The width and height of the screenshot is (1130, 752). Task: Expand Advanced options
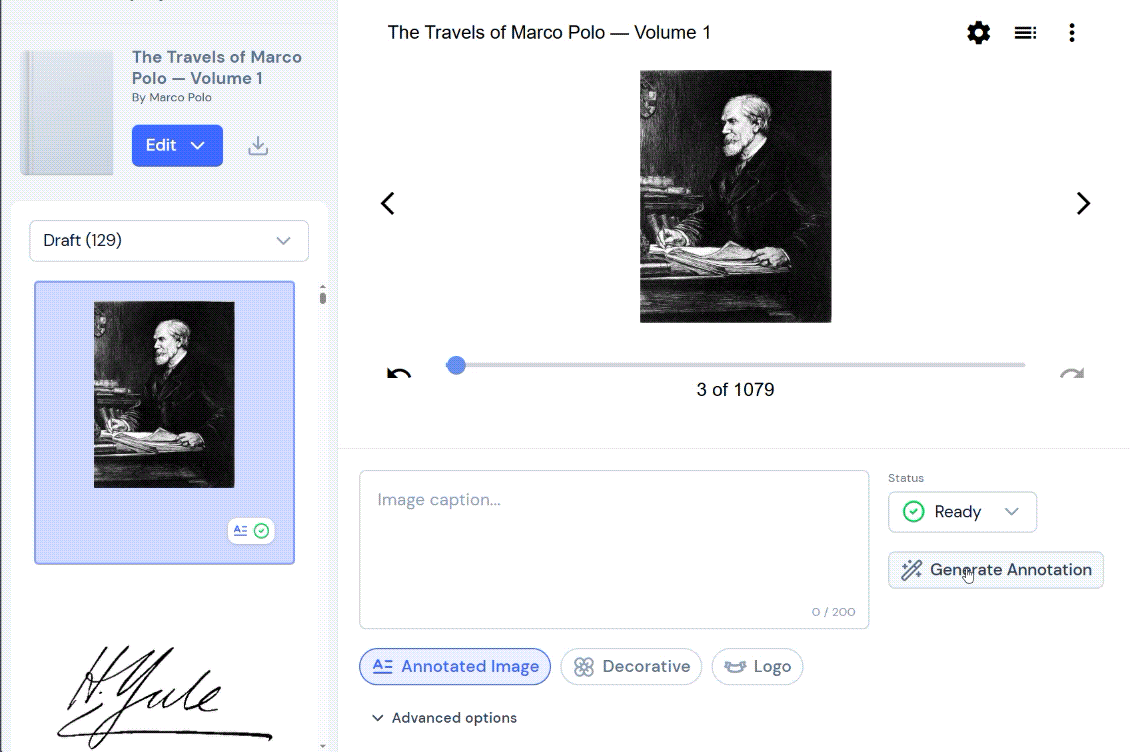click(x=444, y=718)
